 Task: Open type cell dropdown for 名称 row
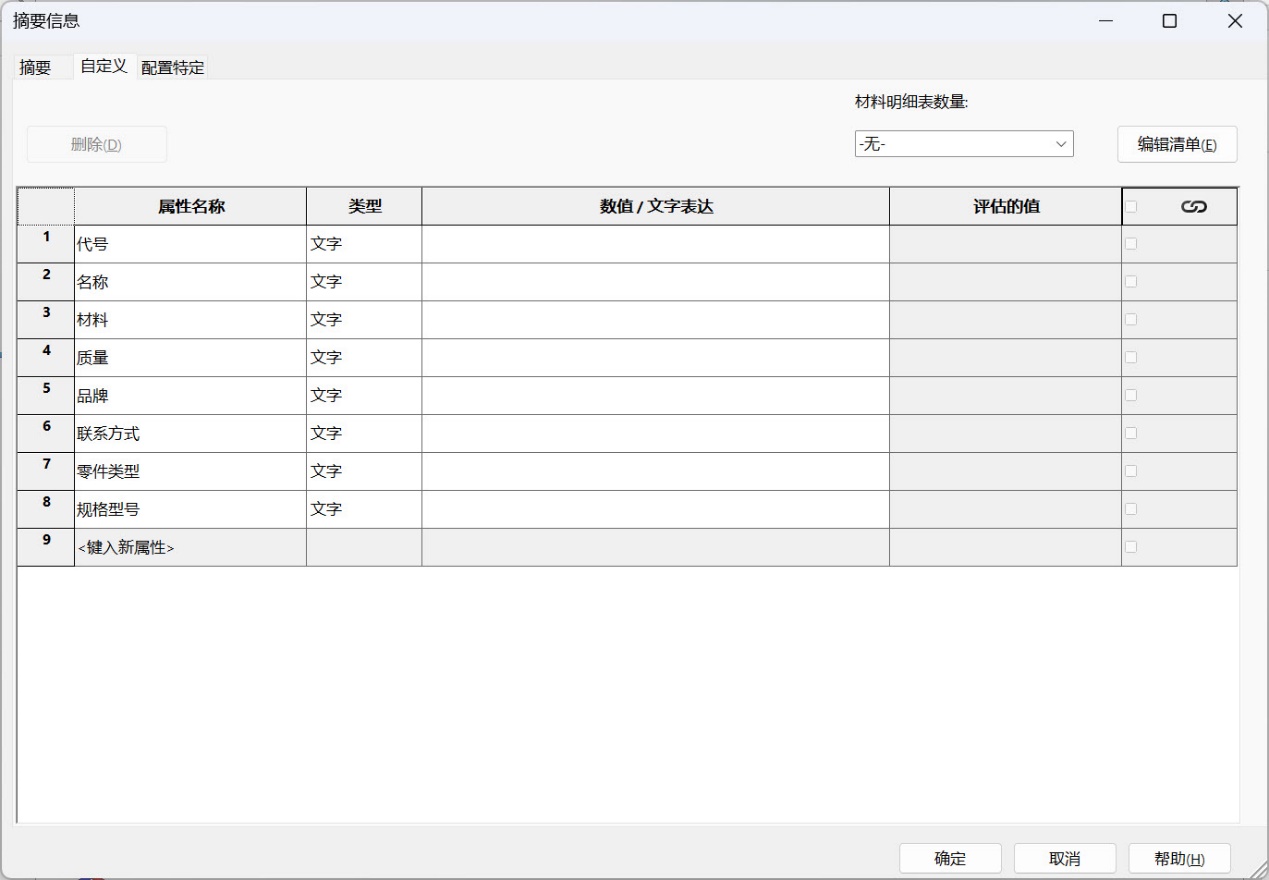pyautogui.click(x=363, y=282)
